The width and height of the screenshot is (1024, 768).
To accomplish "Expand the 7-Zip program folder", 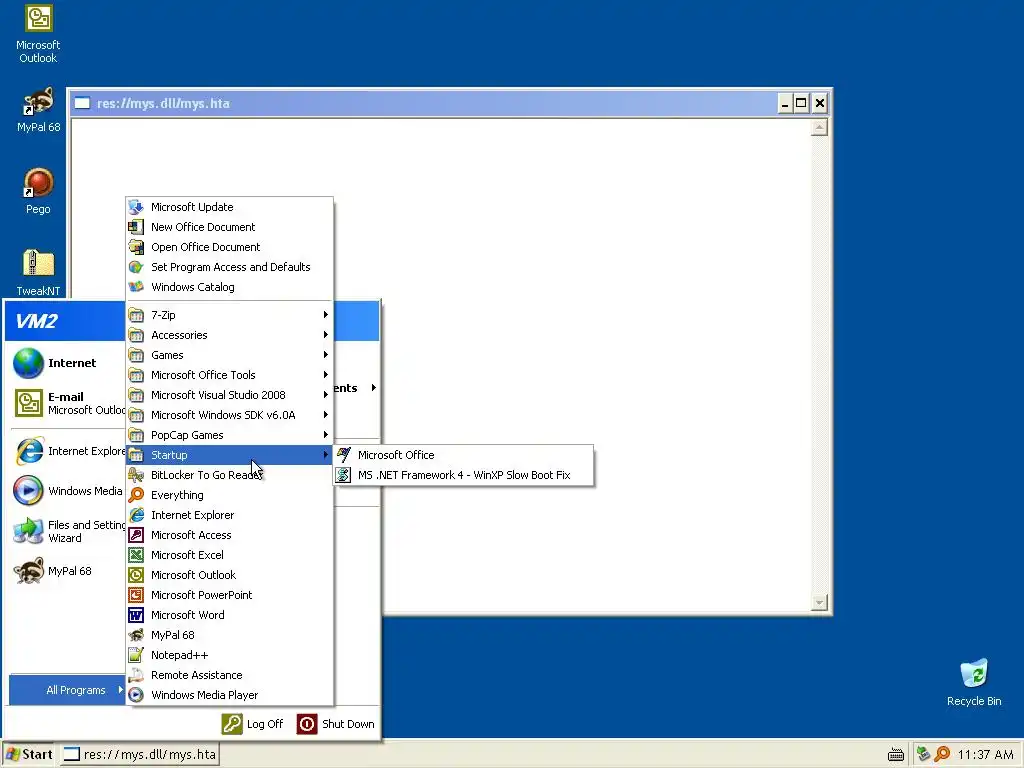I will [229, 315].
